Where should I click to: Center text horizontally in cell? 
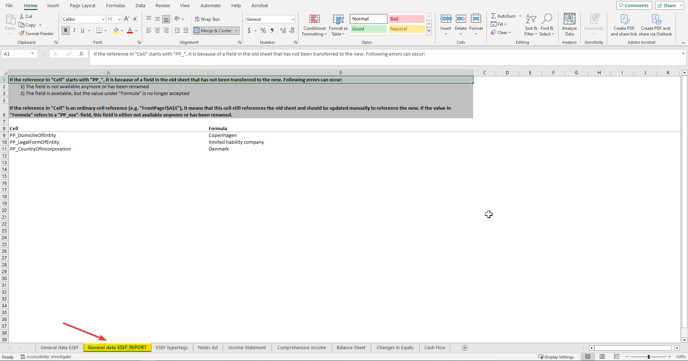pos(157,31)
